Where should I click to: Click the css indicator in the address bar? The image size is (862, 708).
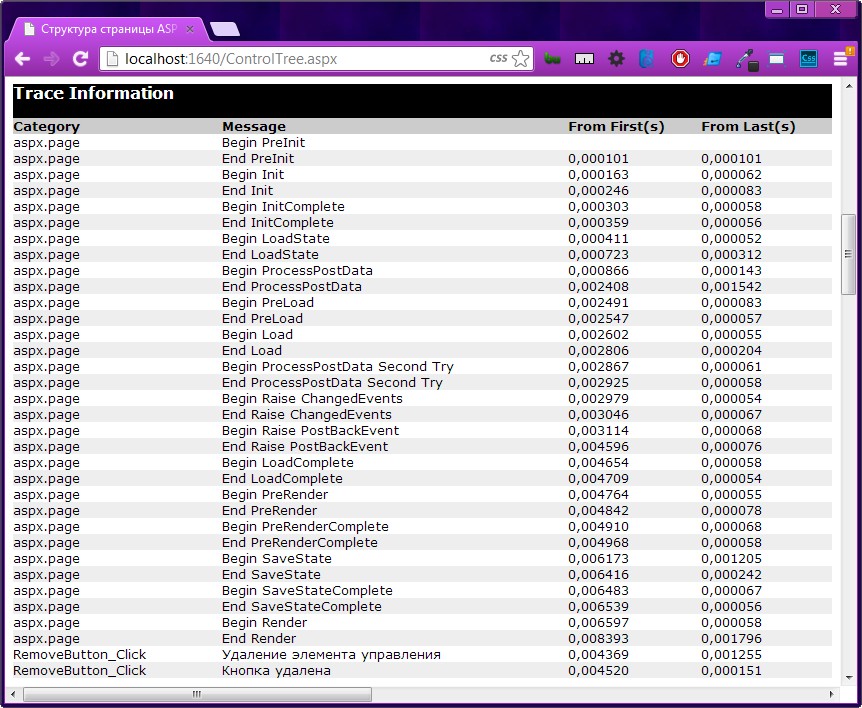[498, 58]
